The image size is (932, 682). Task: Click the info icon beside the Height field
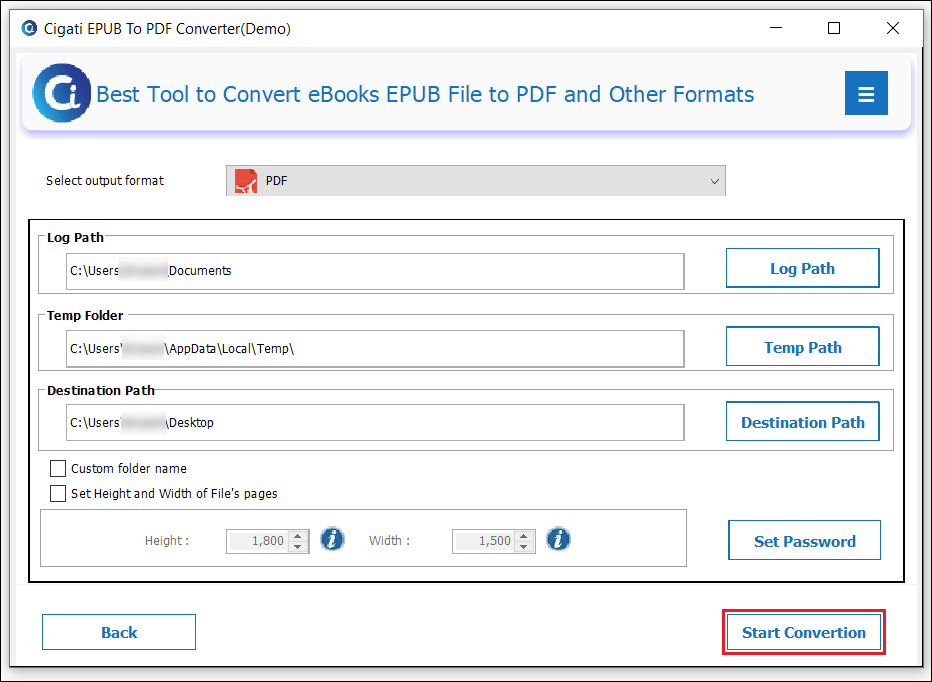tap(332, 539)
